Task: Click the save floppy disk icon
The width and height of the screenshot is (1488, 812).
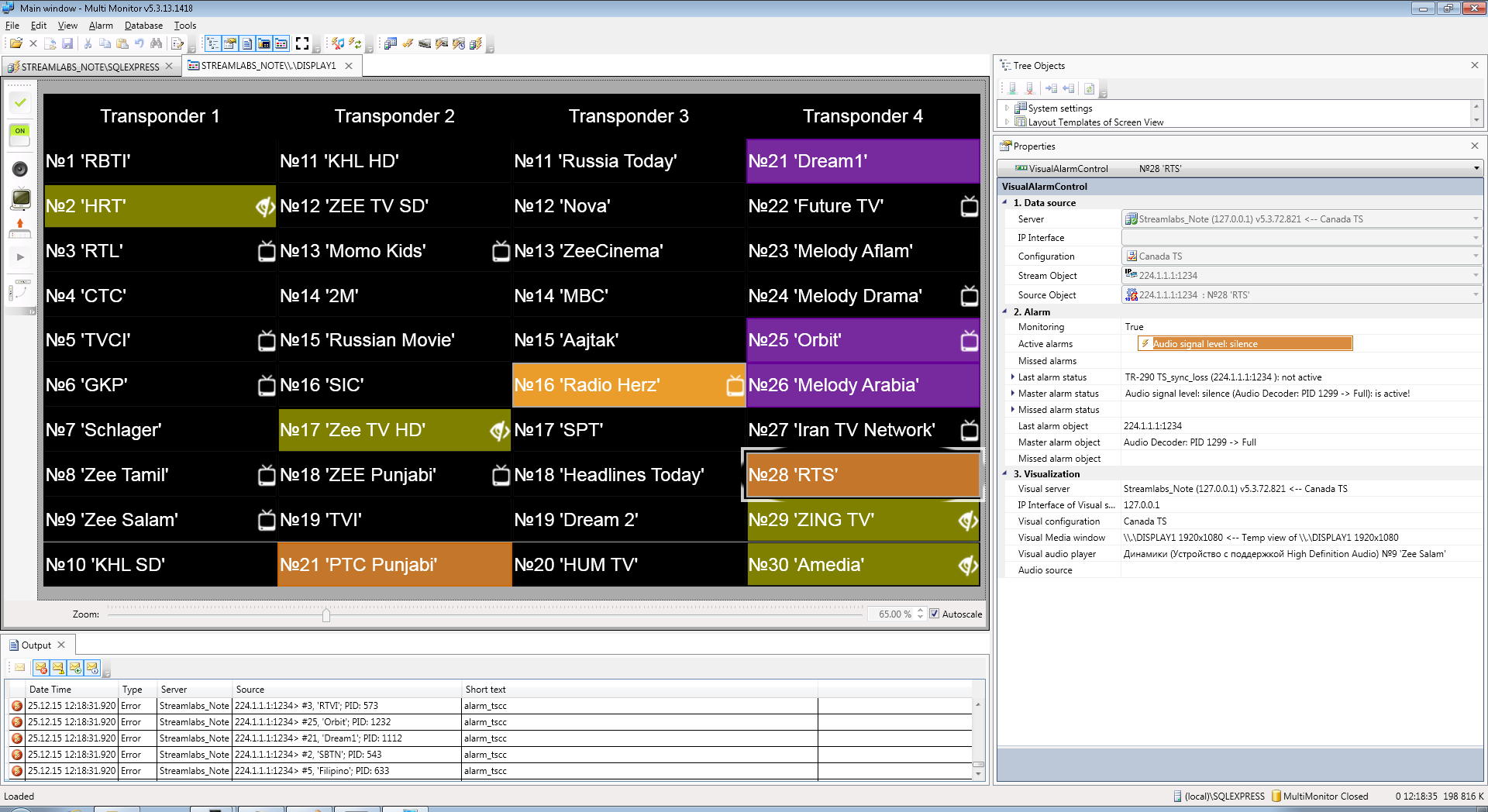Action: coord(67,43)
